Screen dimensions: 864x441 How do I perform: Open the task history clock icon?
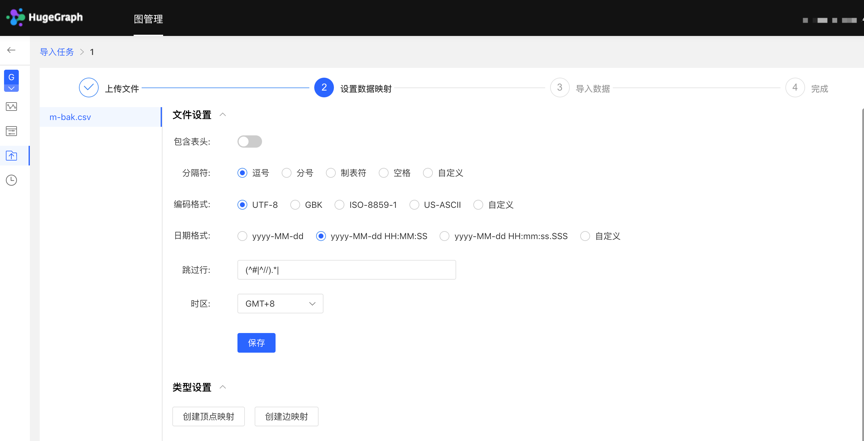(11, 180)
